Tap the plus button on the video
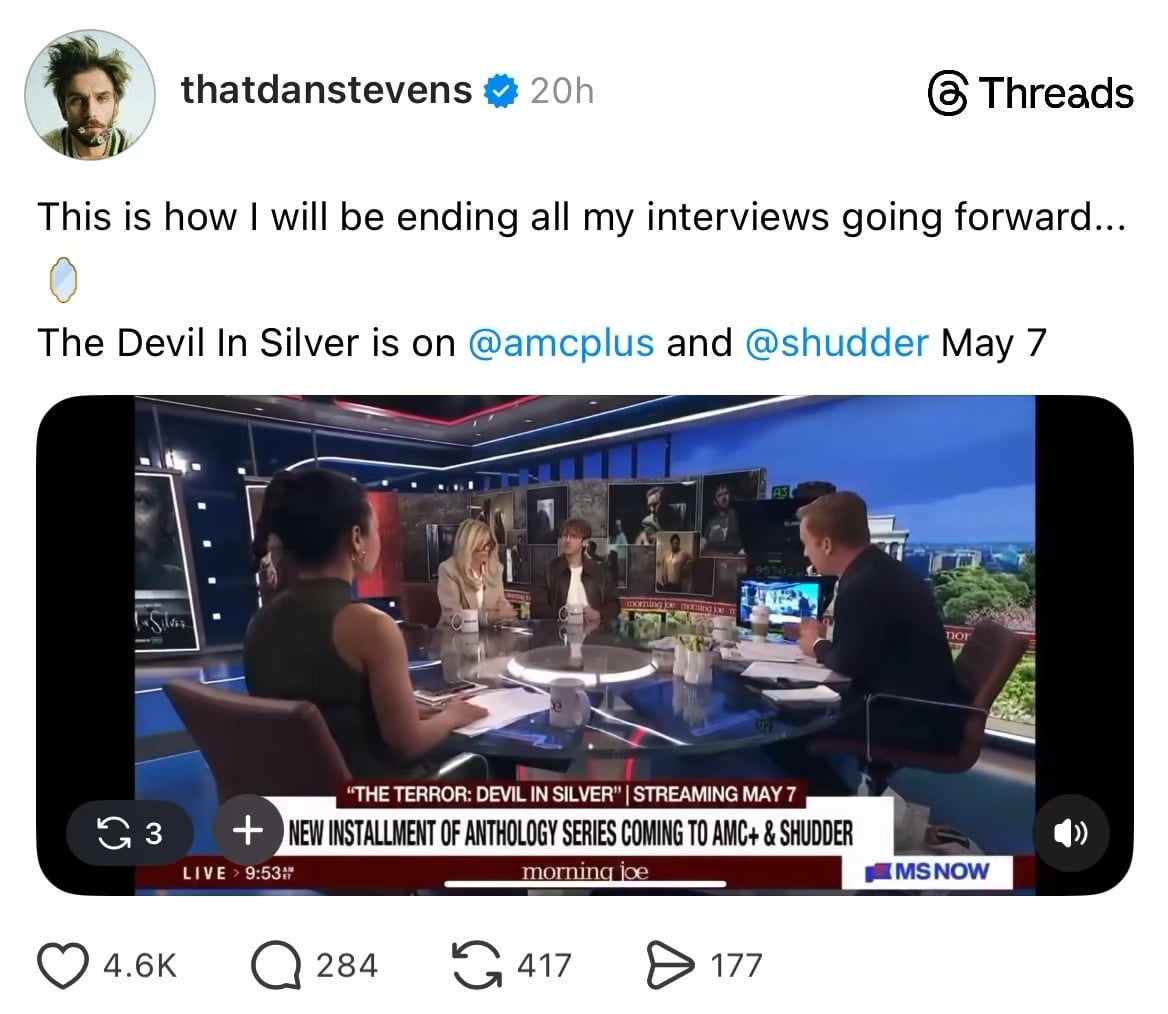 click(x=248, y=829)
